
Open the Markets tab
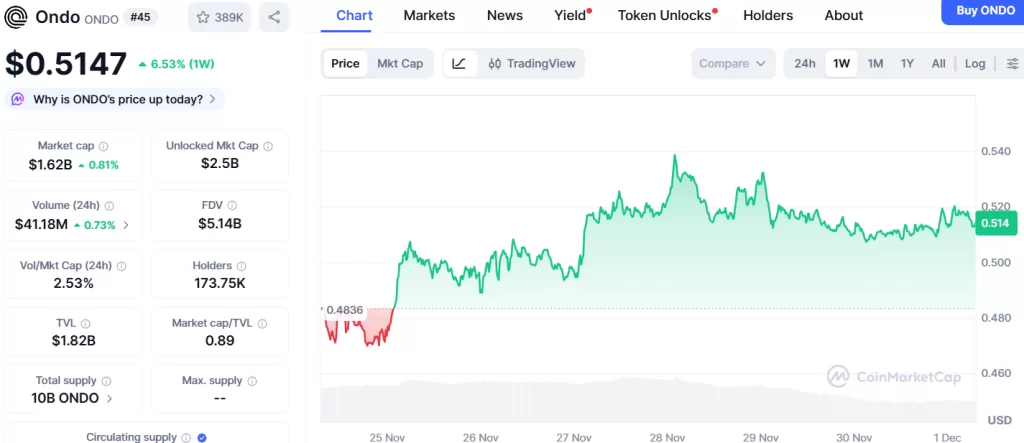(x=429, y=15)
